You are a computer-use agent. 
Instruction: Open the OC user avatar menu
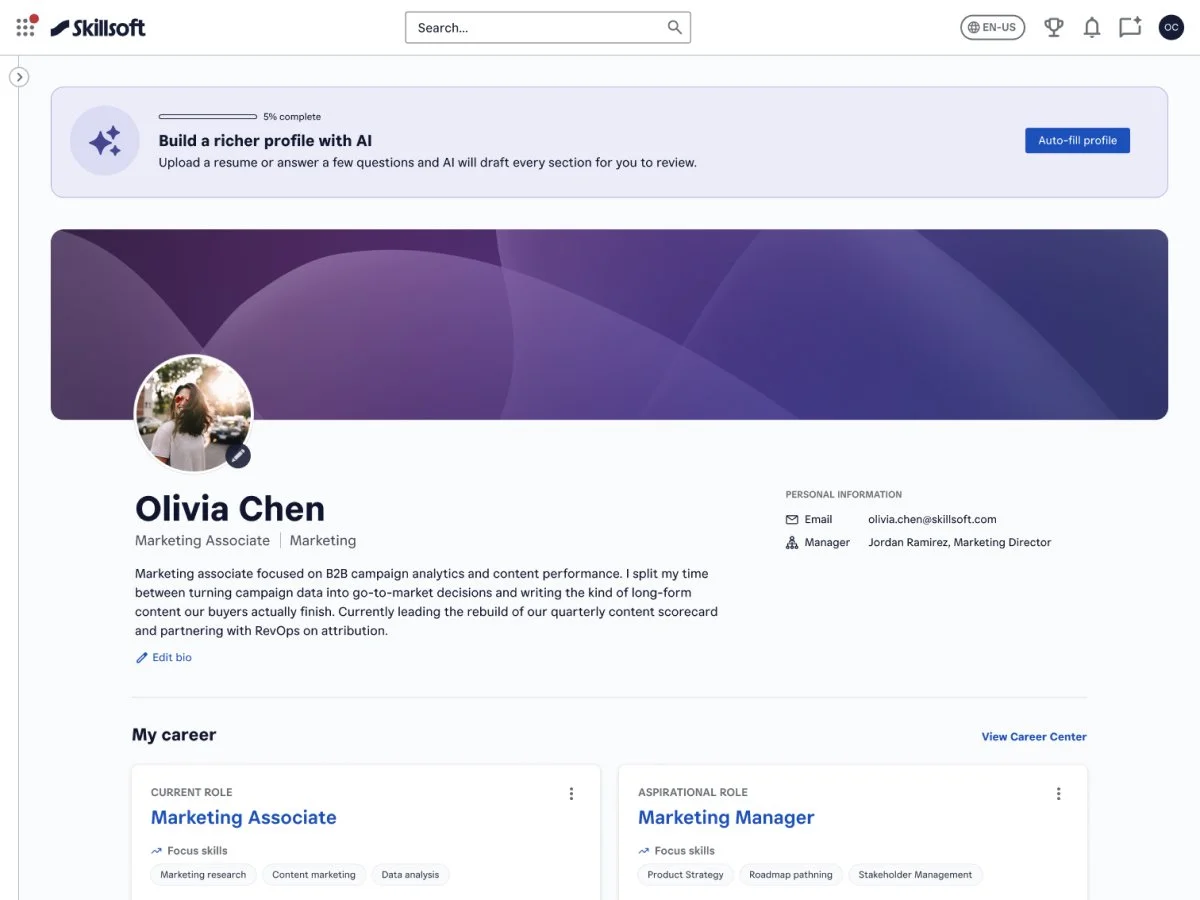point(1171,27)
